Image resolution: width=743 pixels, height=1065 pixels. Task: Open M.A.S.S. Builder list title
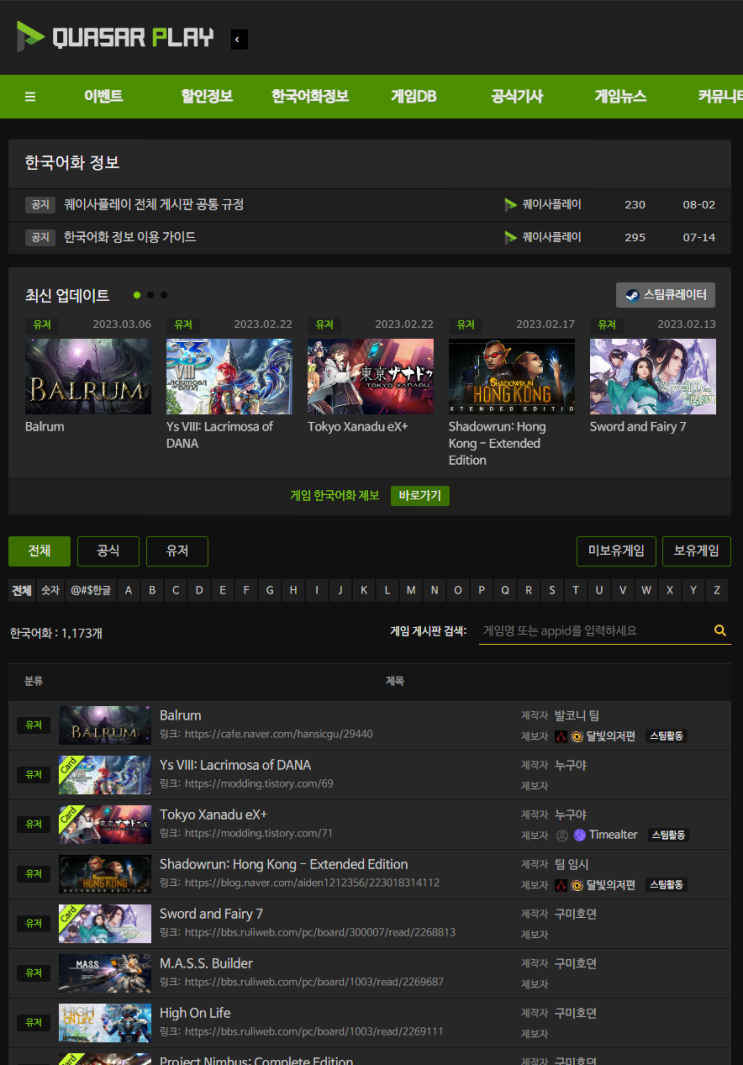[206, 963]
